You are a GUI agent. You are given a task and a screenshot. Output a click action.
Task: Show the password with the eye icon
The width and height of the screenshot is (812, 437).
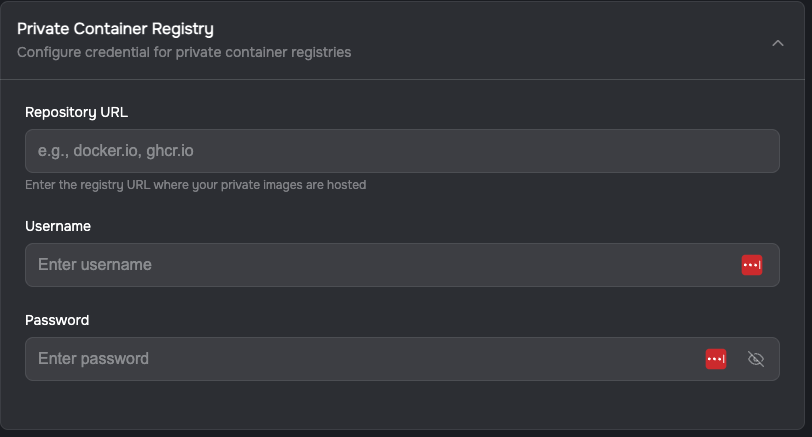tap(756, 359)
